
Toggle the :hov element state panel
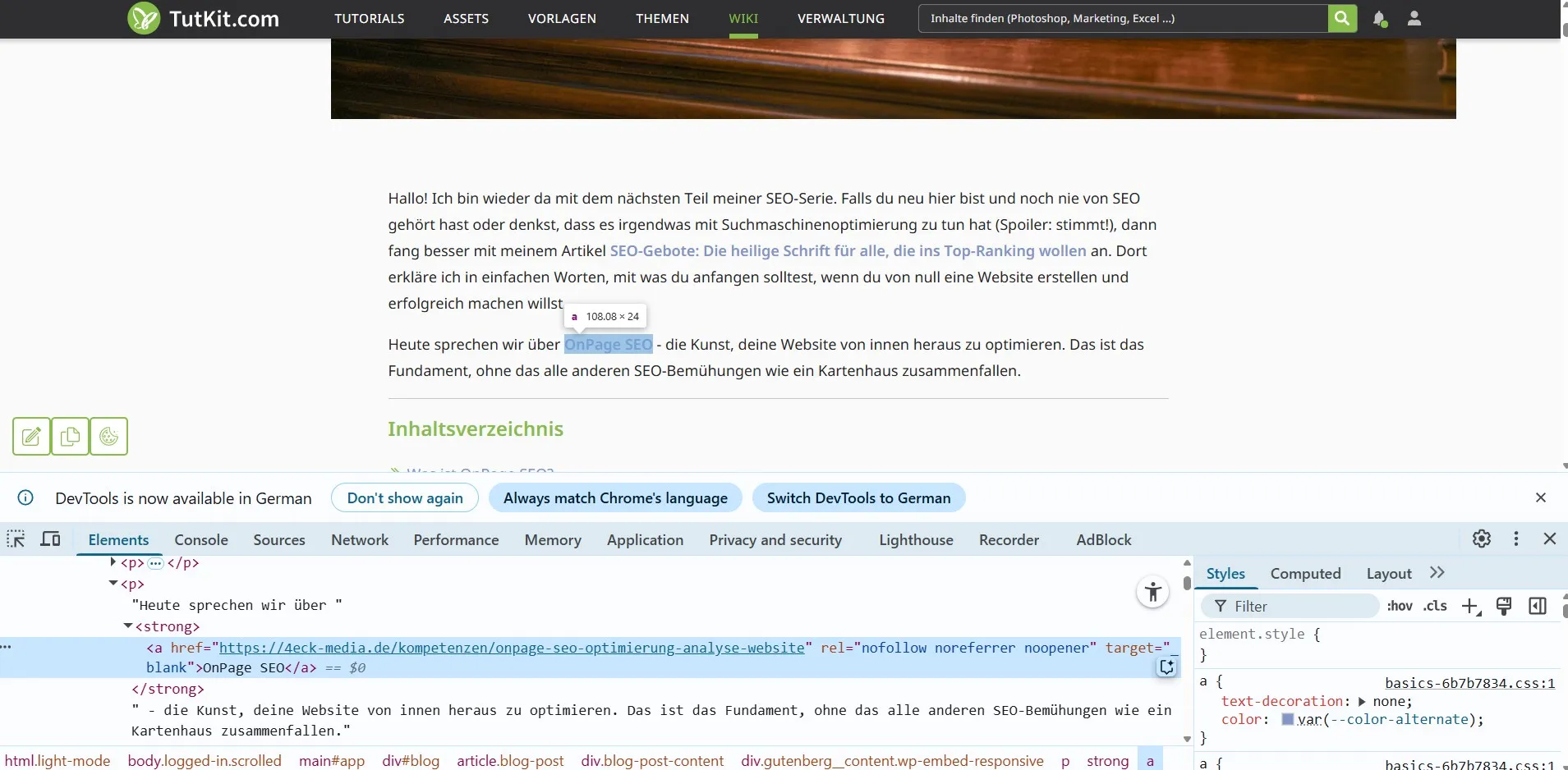(1400, 606)
